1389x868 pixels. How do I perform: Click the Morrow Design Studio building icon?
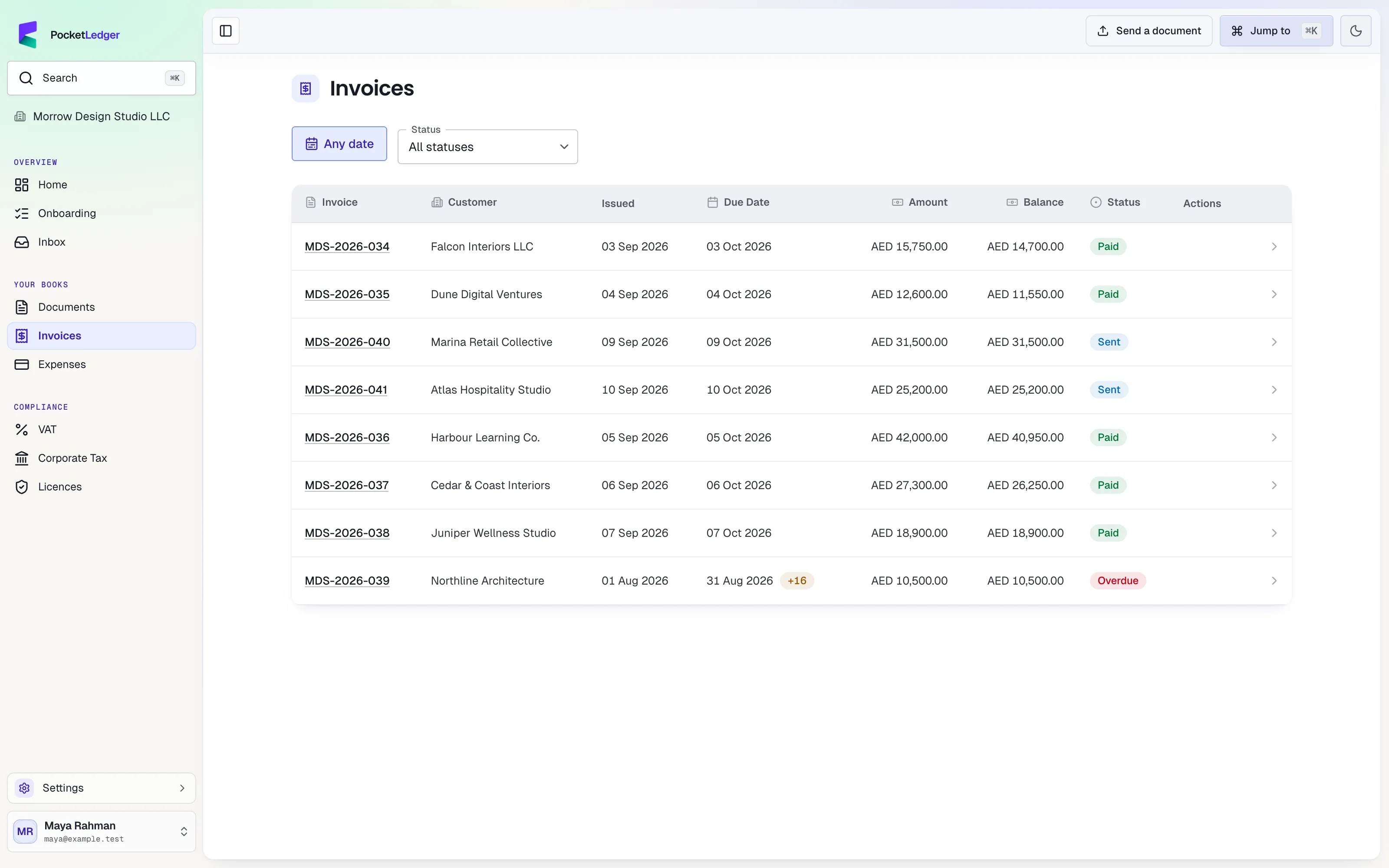pos(20,117)
